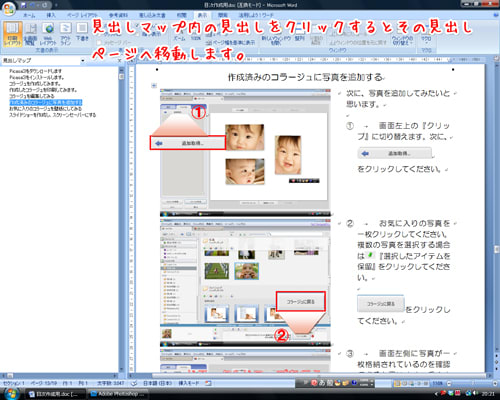Click 分割 split window button

[x=315, y=35]
